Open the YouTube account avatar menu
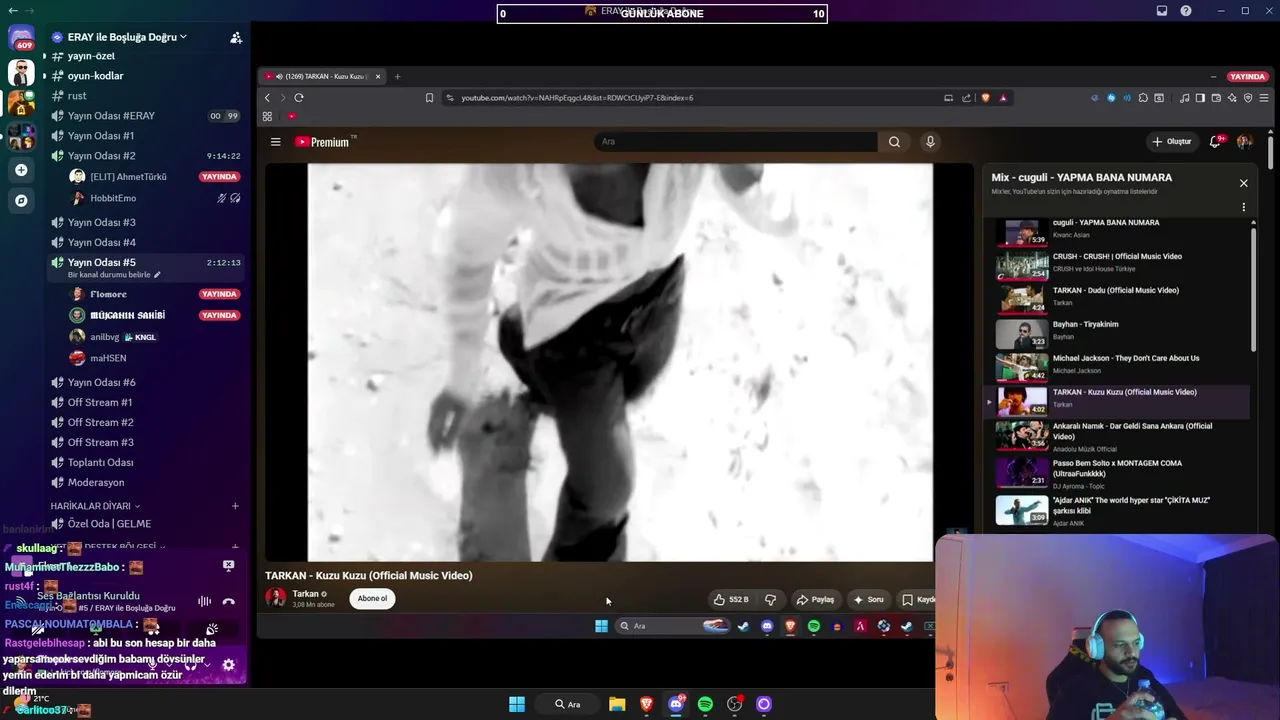 point(1245,142)
